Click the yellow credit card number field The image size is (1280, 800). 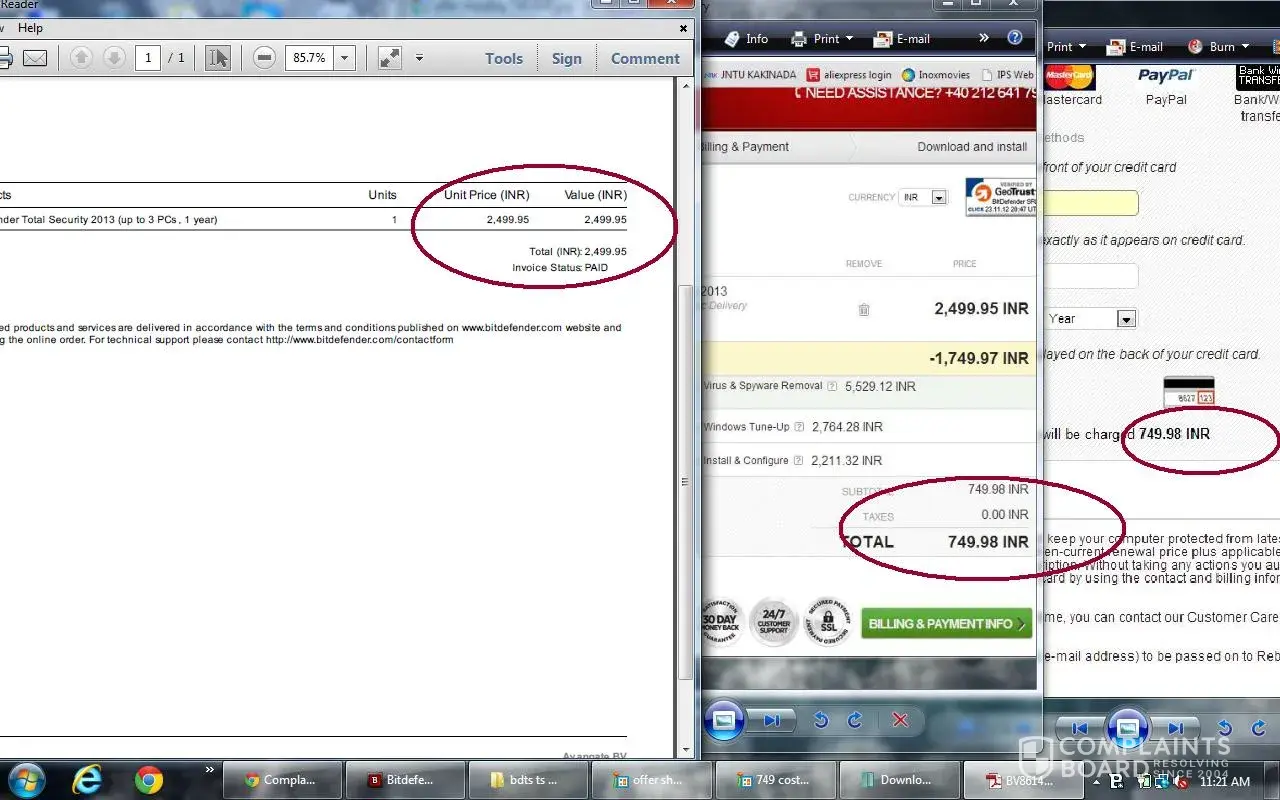[1090, 203]
